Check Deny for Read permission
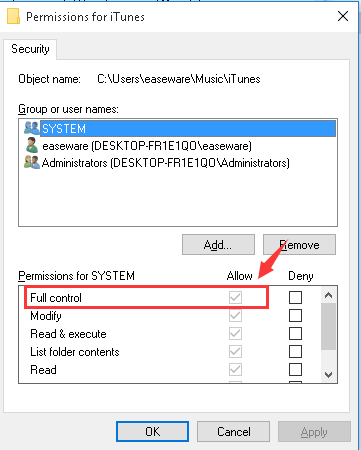The width and height of the screenshot is (361, 450). [x=295, y=369]
